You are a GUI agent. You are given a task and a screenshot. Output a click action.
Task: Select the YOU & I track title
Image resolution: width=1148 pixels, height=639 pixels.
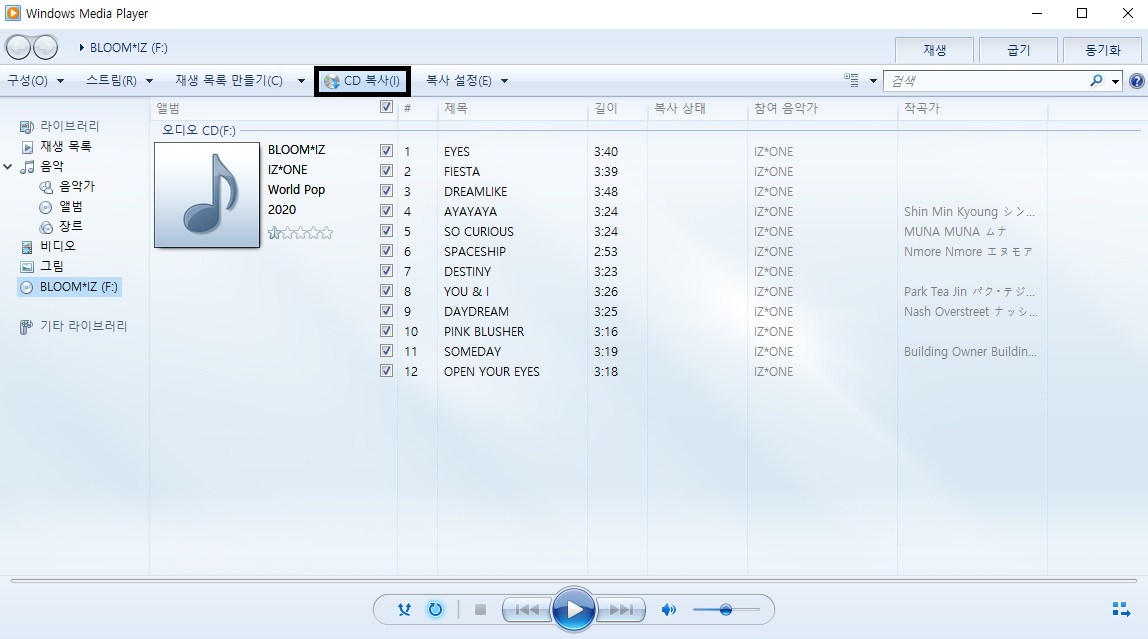click(466, 291)
